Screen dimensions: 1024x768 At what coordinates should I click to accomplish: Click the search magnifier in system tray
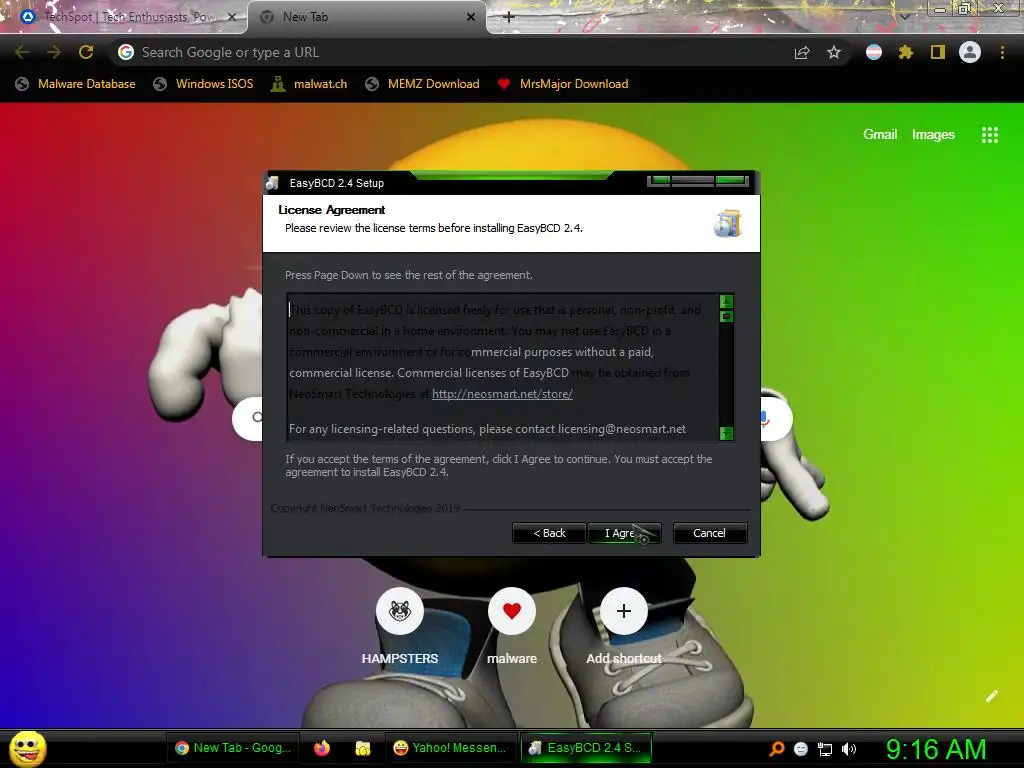[776, 749]
